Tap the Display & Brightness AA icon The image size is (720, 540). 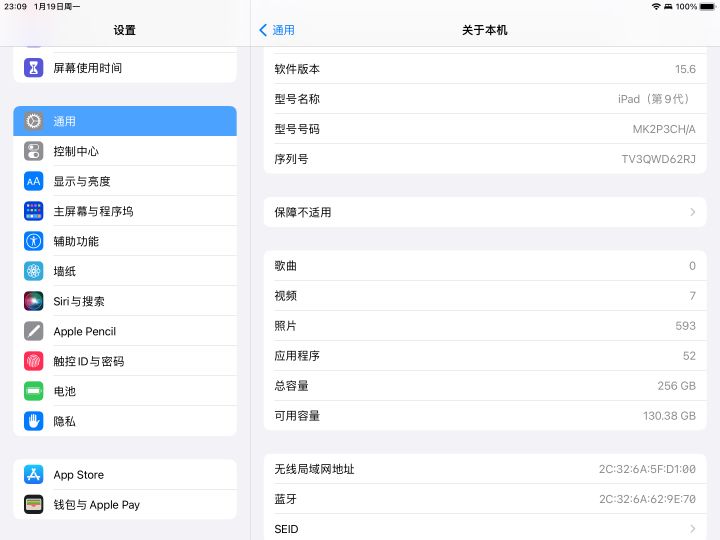[x=34, y=181]
